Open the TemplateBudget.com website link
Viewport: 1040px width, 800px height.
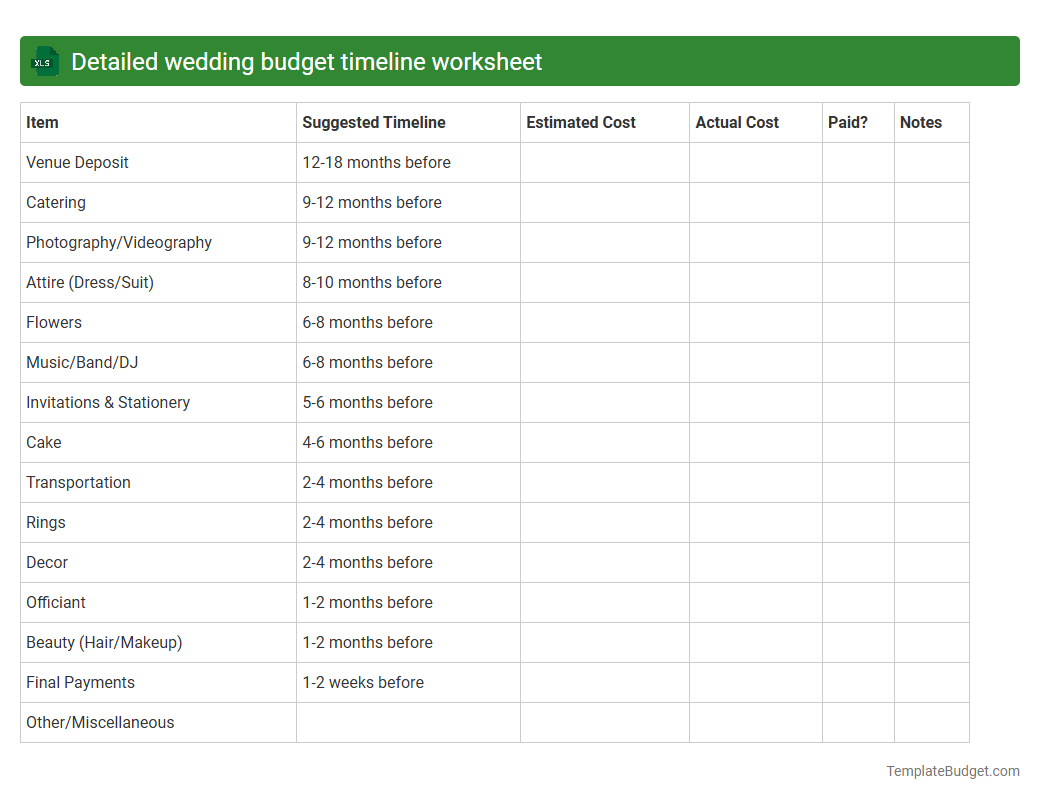click(x=951, y=771)
